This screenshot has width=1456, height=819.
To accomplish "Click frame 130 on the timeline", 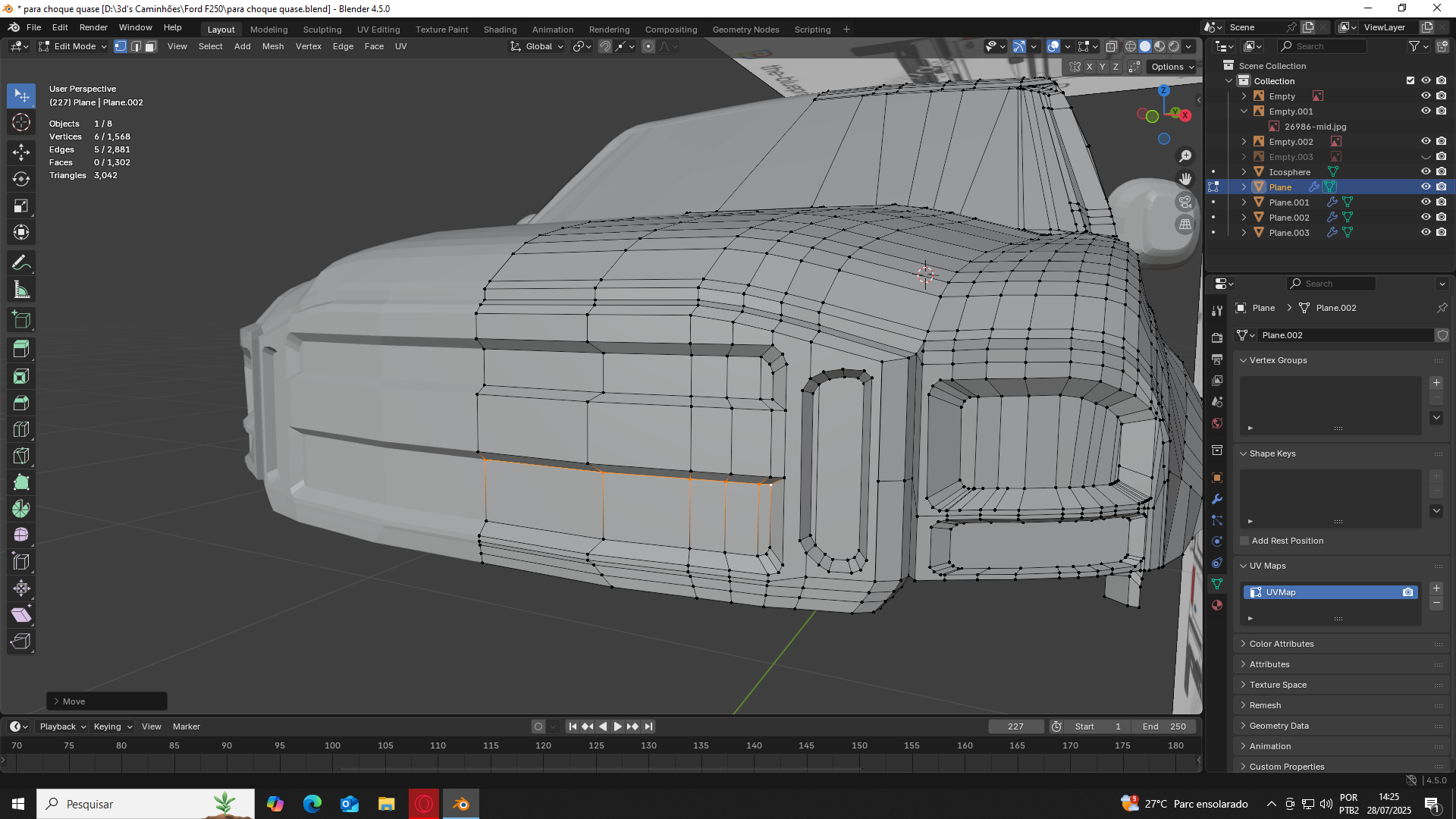I will [x=648, y=745].
